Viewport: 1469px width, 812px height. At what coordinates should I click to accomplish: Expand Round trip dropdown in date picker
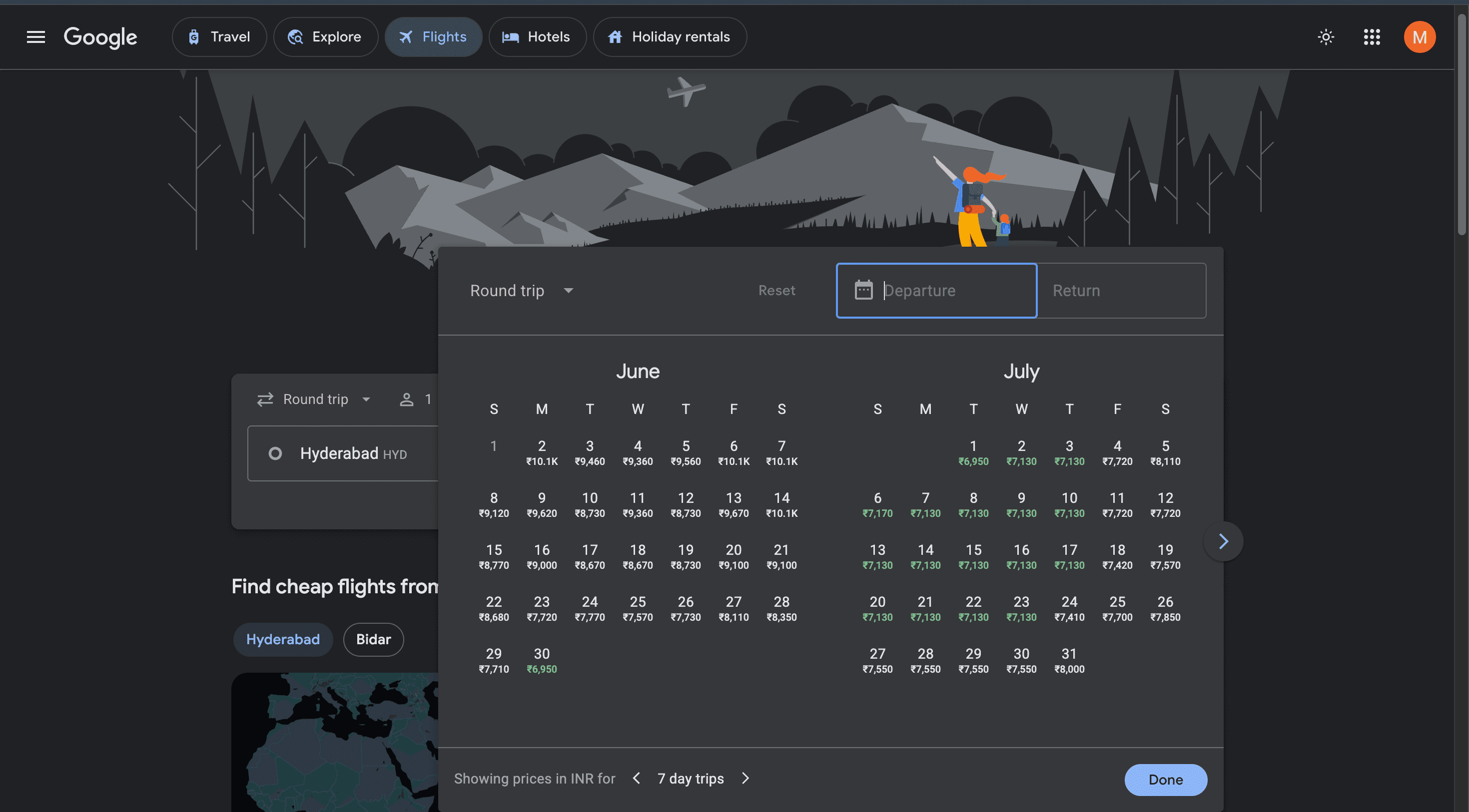click(521, 291)
